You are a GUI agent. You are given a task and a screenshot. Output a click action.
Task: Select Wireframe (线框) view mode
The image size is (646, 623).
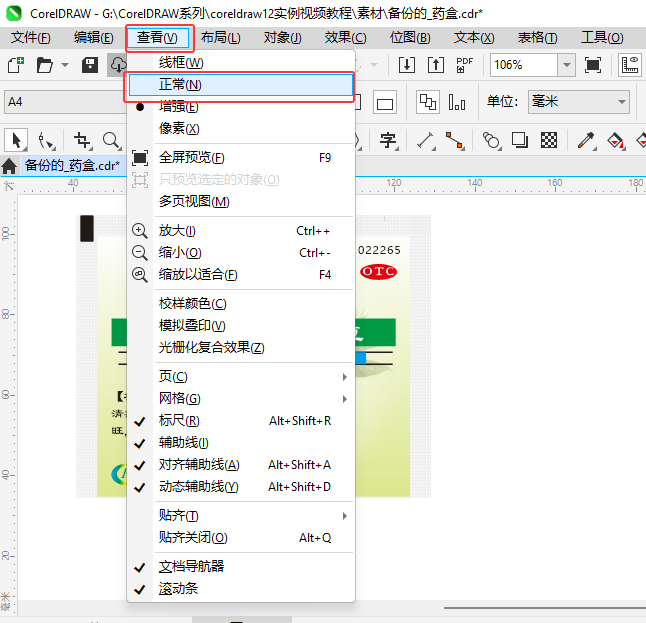pos(241,63)
